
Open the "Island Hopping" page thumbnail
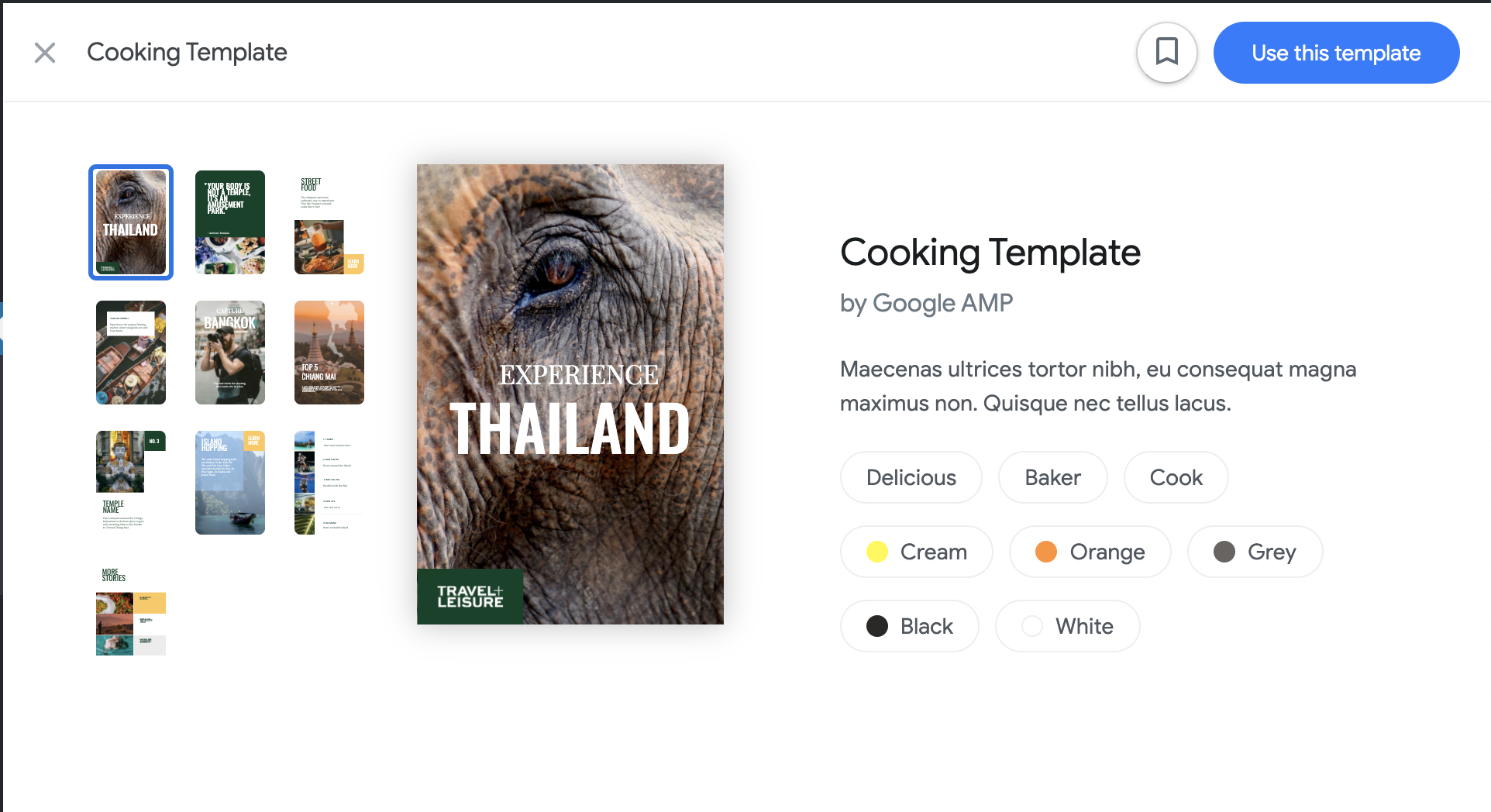[x=229, y=482]
